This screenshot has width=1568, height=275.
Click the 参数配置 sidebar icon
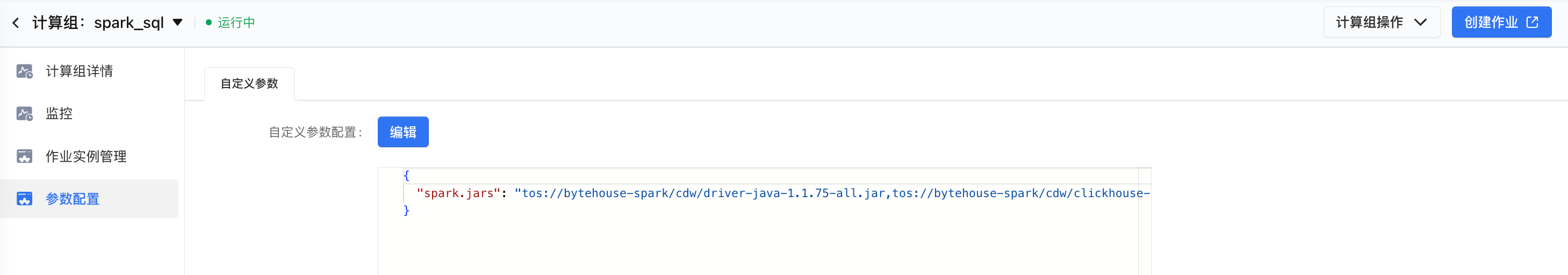(x=24, y=199)
